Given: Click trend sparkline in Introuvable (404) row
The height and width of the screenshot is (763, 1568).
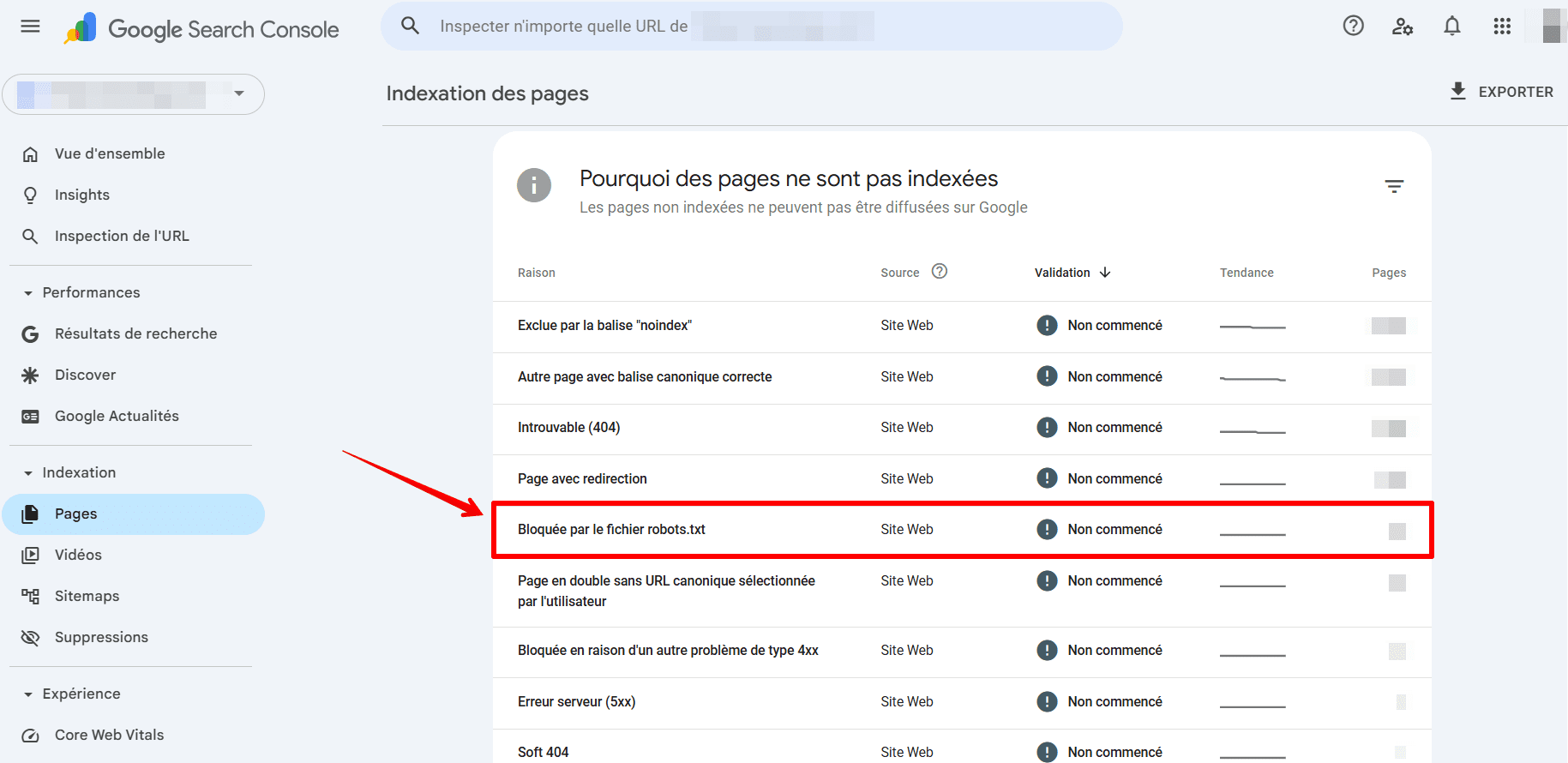Looking at the screenshot, I should tap(1253, 431).
